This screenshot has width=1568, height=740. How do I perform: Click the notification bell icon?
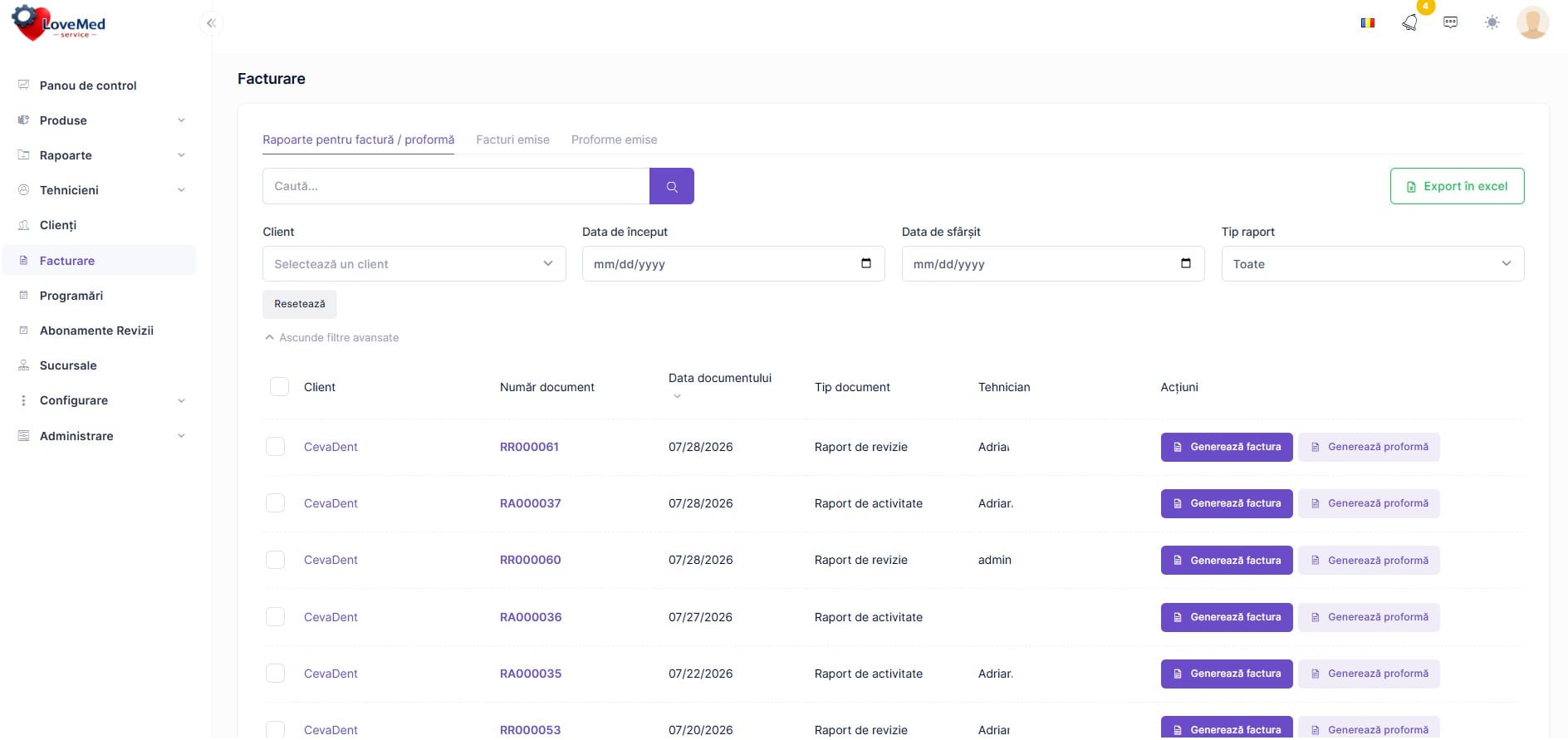point(1409,22)
